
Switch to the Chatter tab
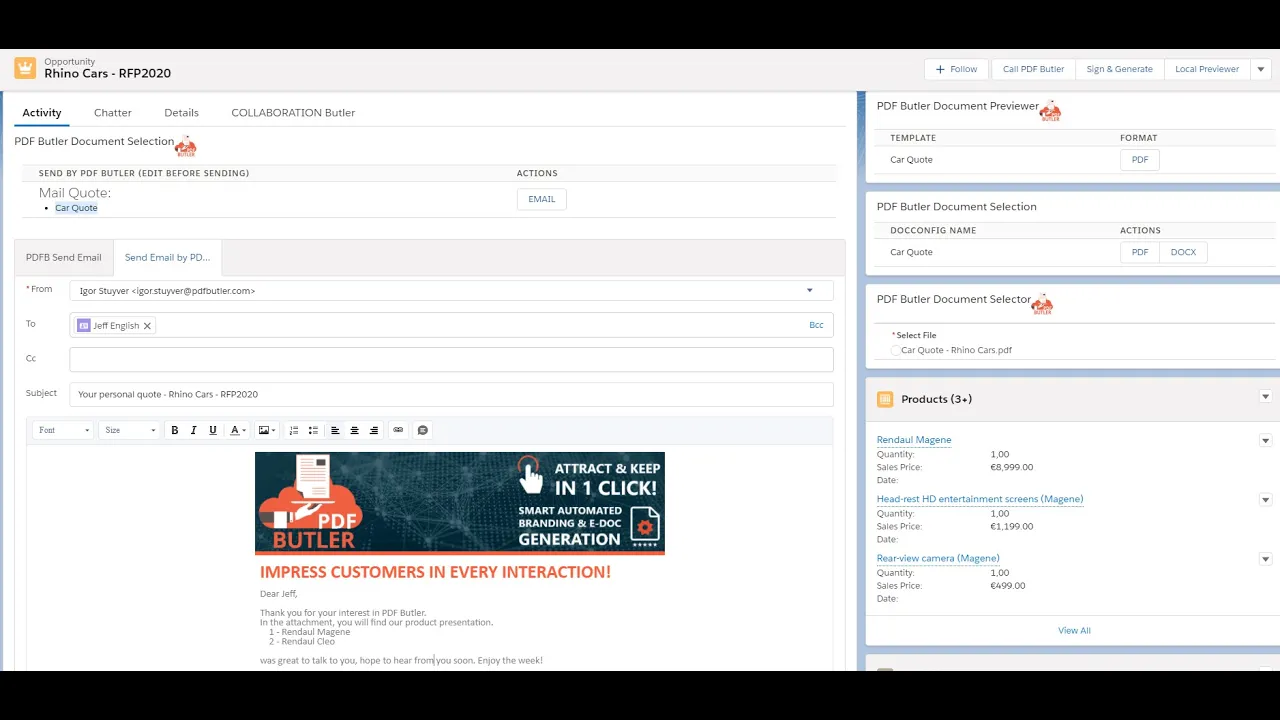113,113
